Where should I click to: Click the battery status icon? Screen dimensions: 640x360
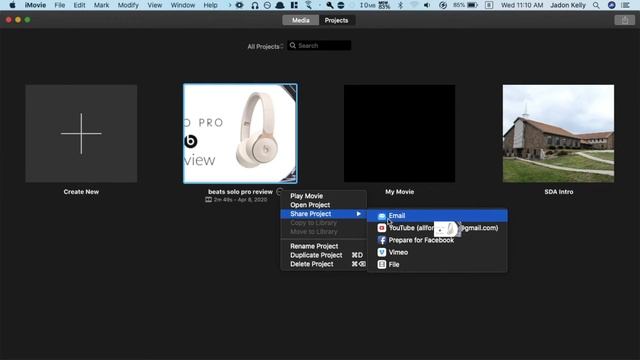click(x=473, y=5)
